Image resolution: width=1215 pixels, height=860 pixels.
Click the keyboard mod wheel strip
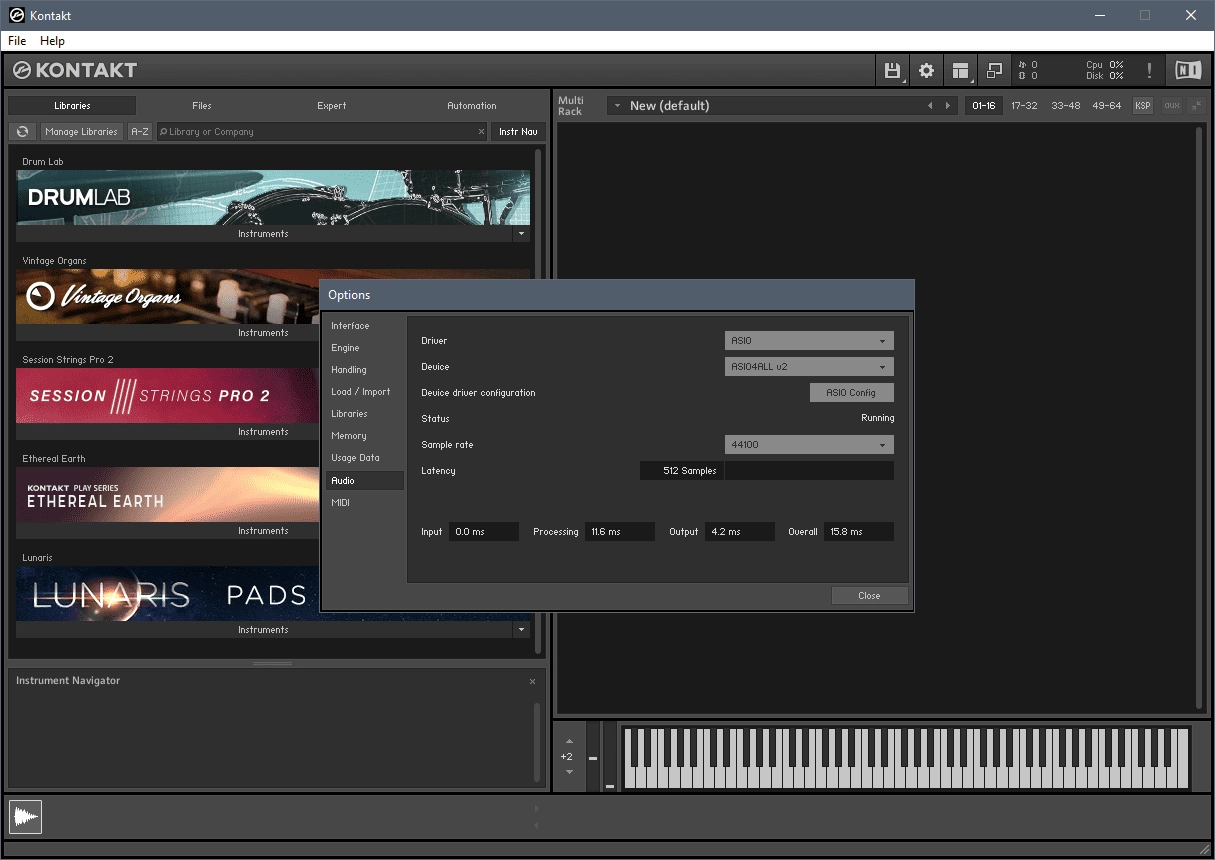[610, 757]
